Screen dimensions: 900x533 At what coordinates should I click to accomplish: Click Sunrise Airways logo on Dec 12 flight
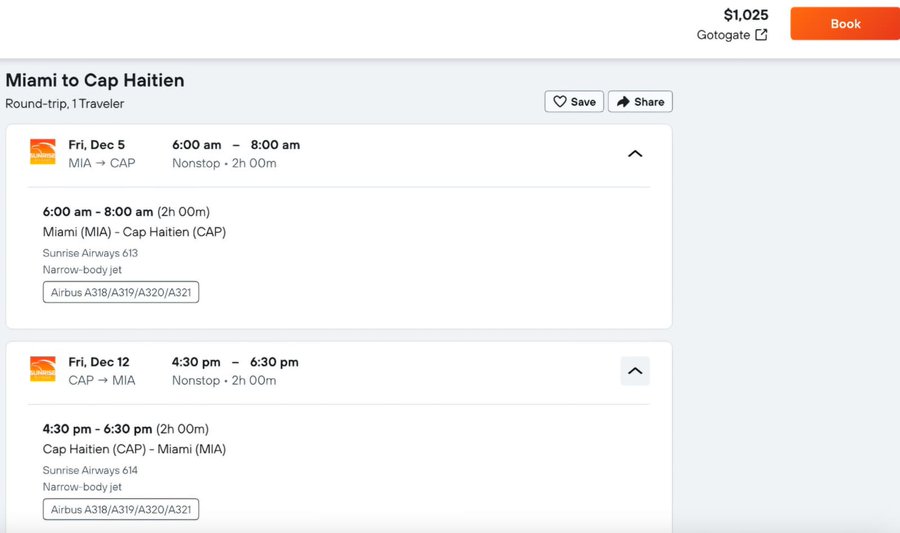43,369
